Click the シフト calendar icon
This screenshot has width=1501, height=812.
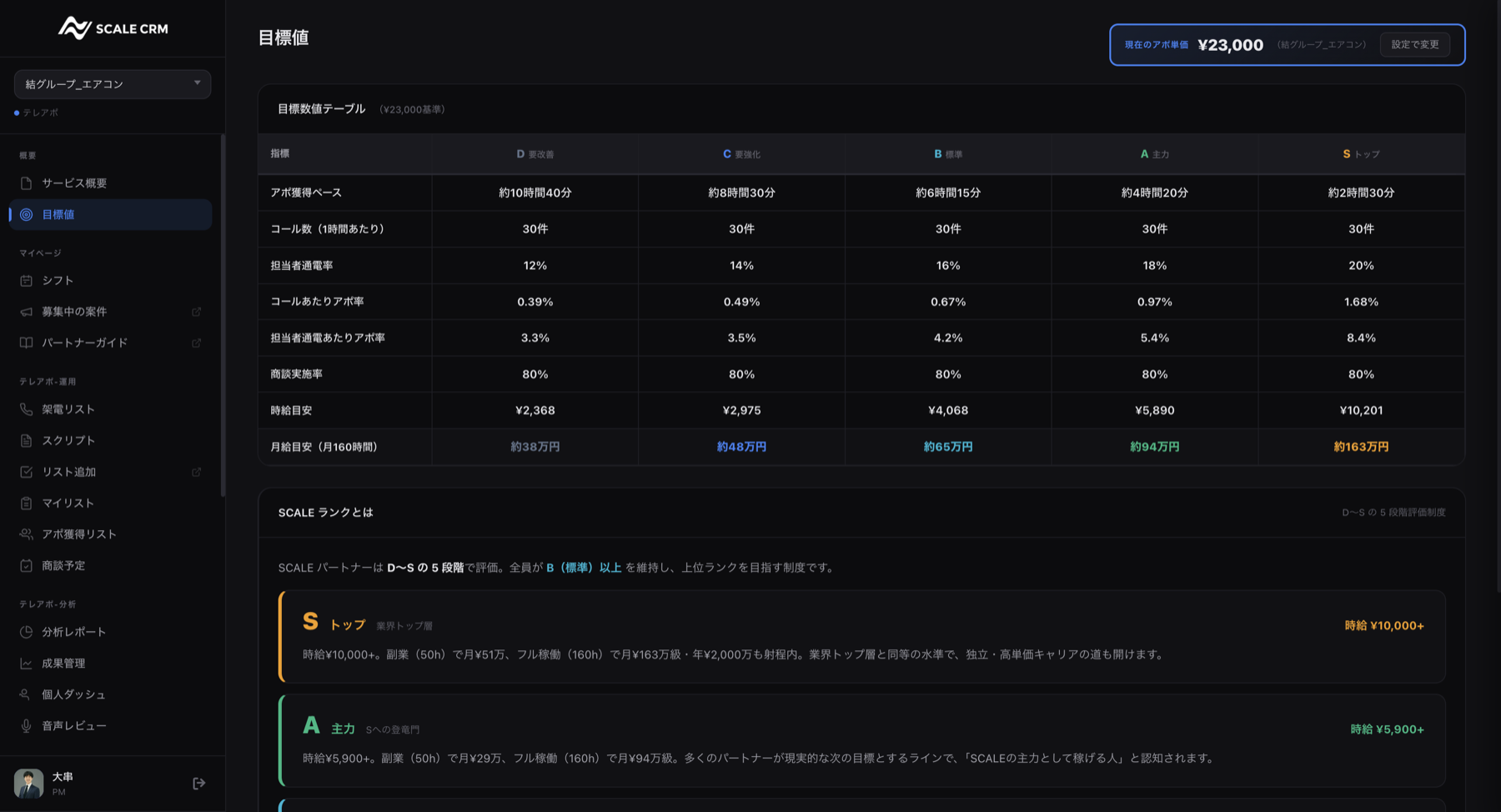pyautogui.click(x=27, y=281)
